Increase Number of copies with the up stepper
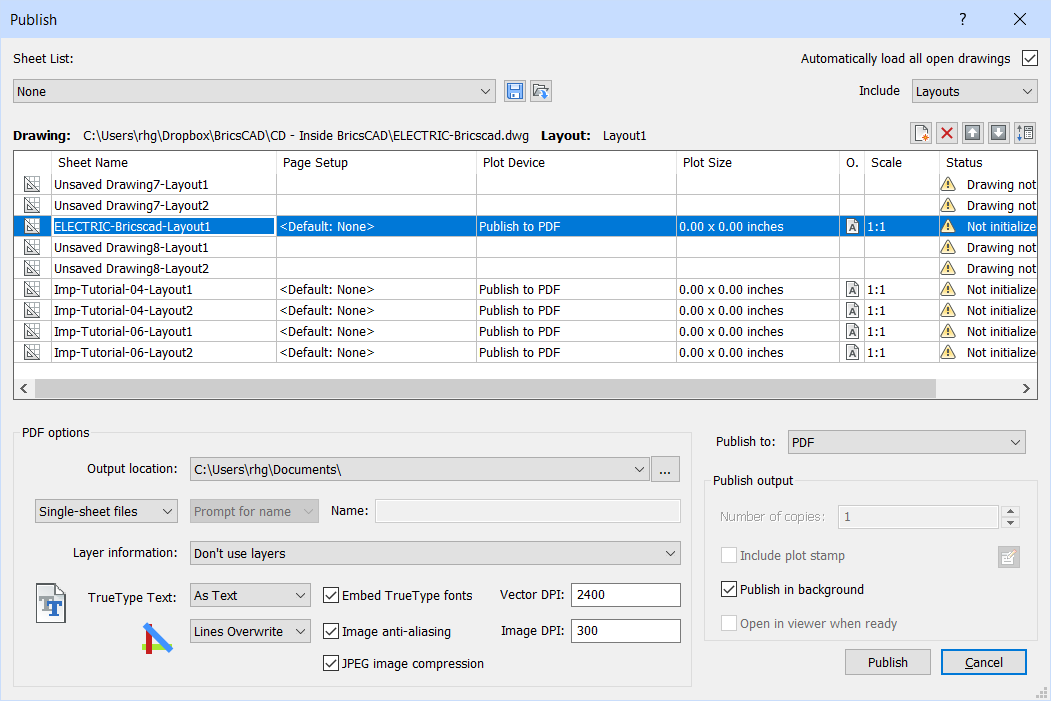This screenshot has height=701, width=1051. pyautogui.click(x=1010, y=511)
